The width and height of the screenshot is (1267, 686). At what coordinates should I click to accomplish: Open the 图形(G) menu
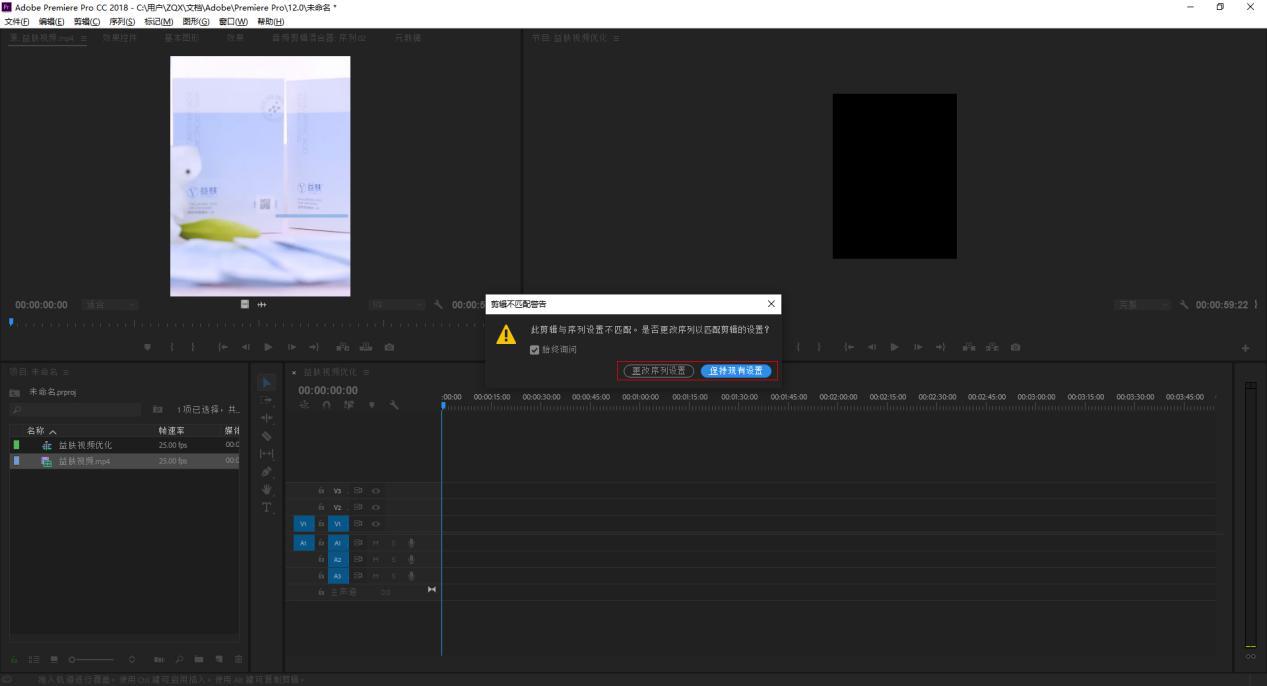click(x=196, y=21)
